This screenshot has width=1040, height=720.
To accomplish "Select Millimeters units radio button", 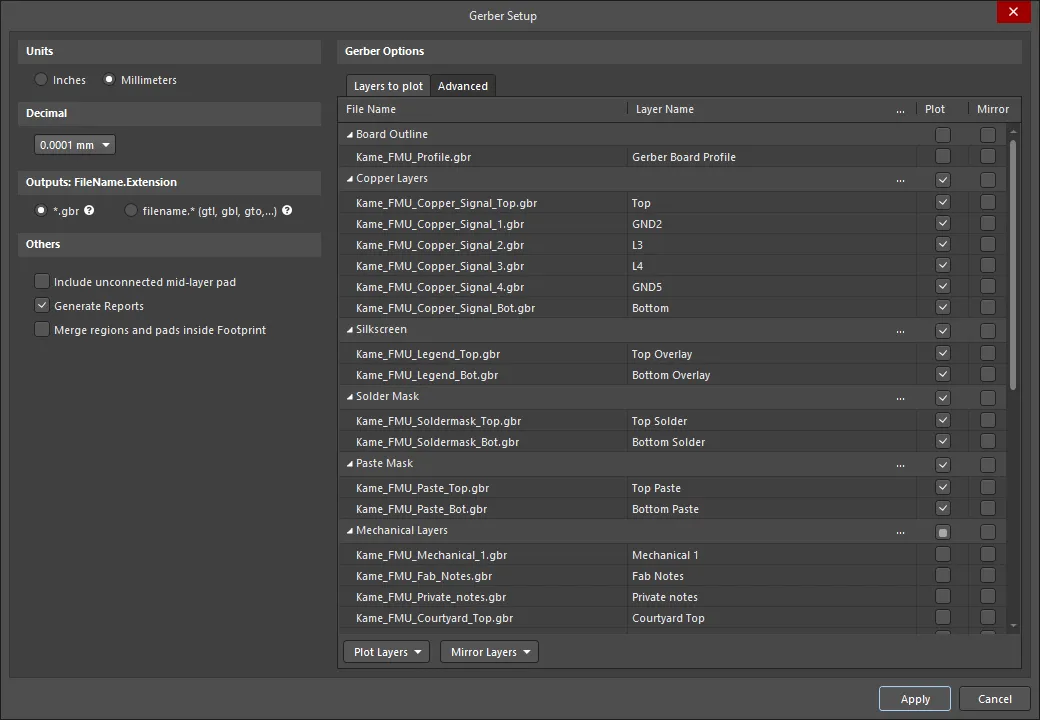I will (x=109, y=80).
